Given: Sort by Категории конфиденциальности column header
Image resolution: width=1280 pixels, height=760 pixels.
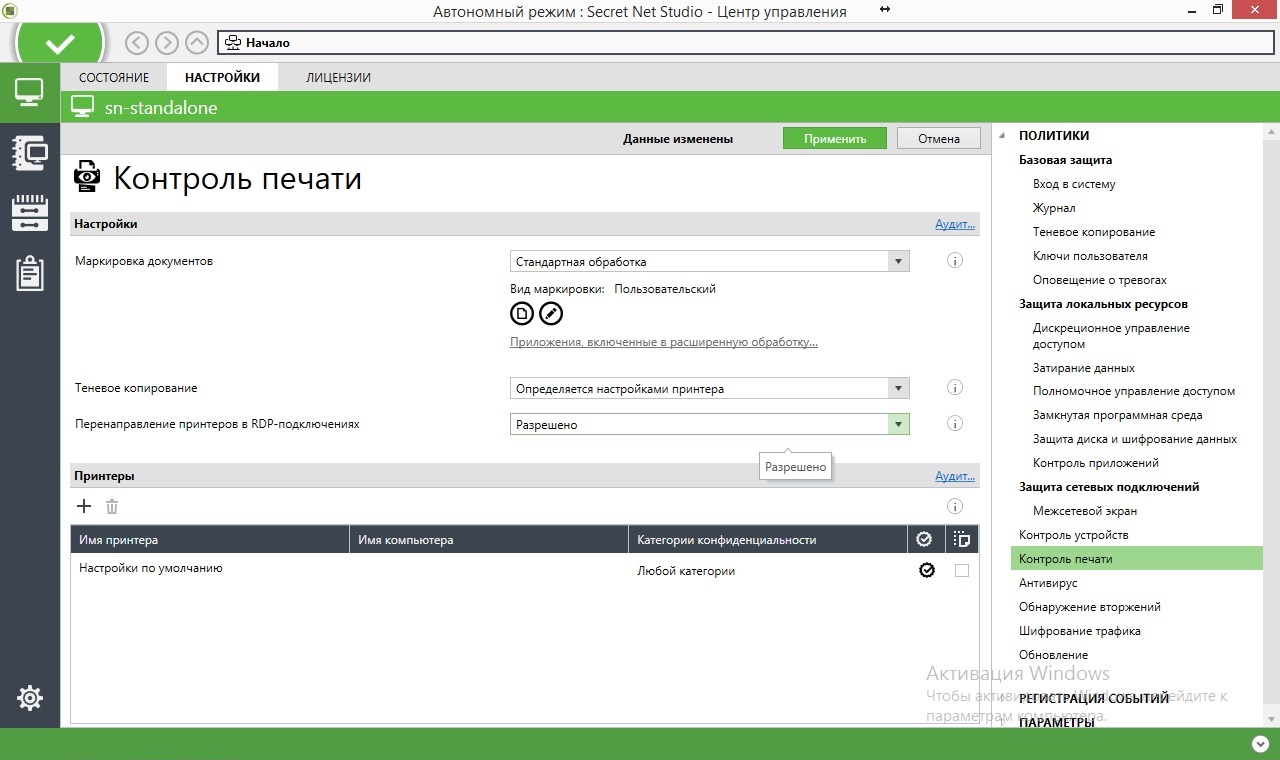Looking at the screenshot, I should pyautogui.click(x=768, y=540).
